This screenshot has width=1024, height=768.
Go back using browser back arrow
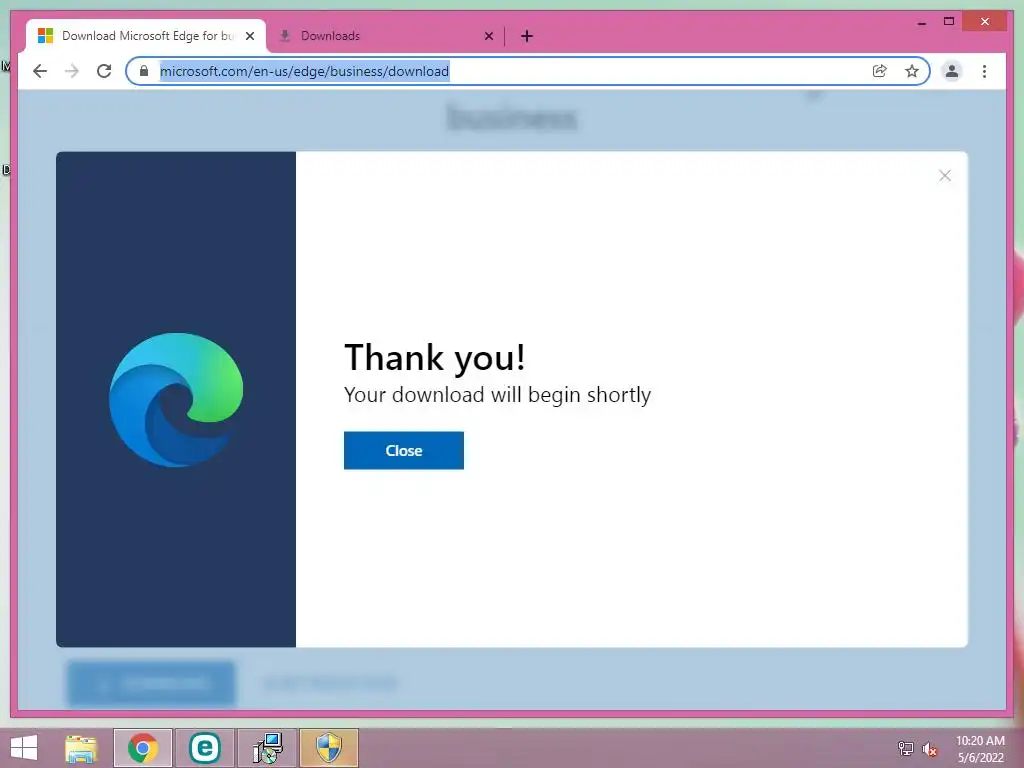coord(40,71)
